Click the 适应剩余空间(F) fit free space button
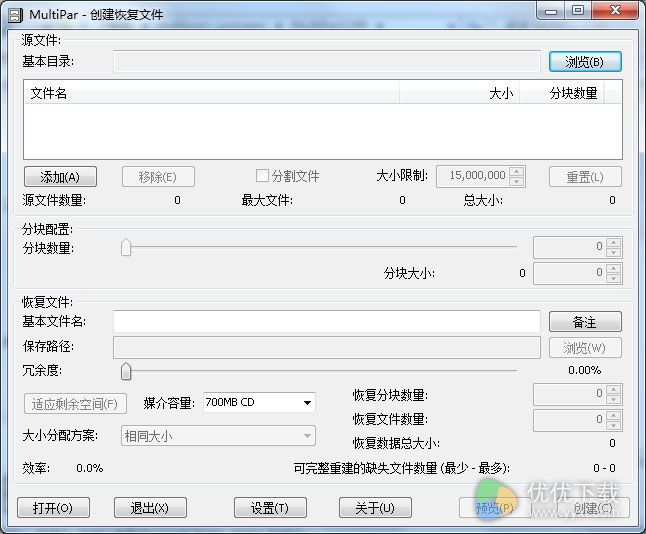Viewport: 646px width, 534px height. click(75, 404)
